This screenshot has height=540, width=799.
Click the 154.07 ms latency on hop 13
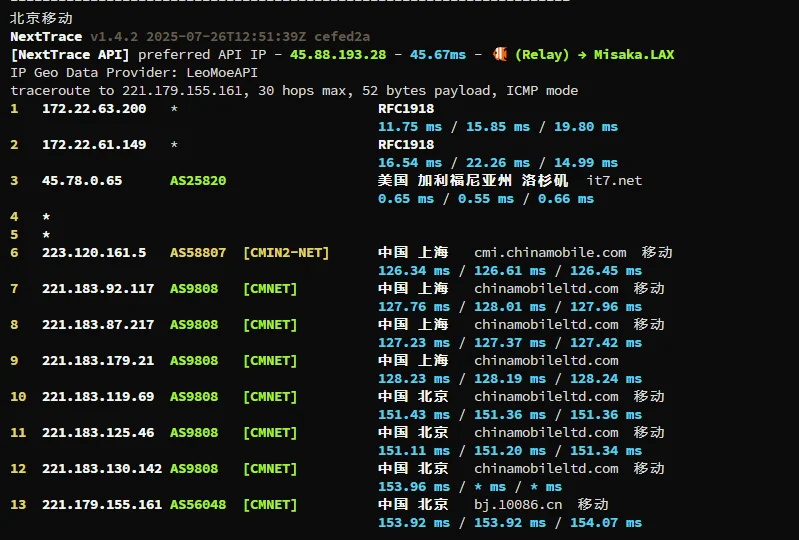(606, 523)
